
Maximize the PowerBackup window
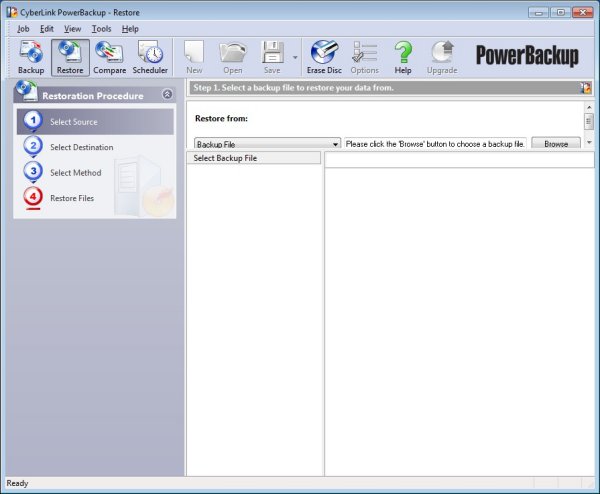point(560,12)
